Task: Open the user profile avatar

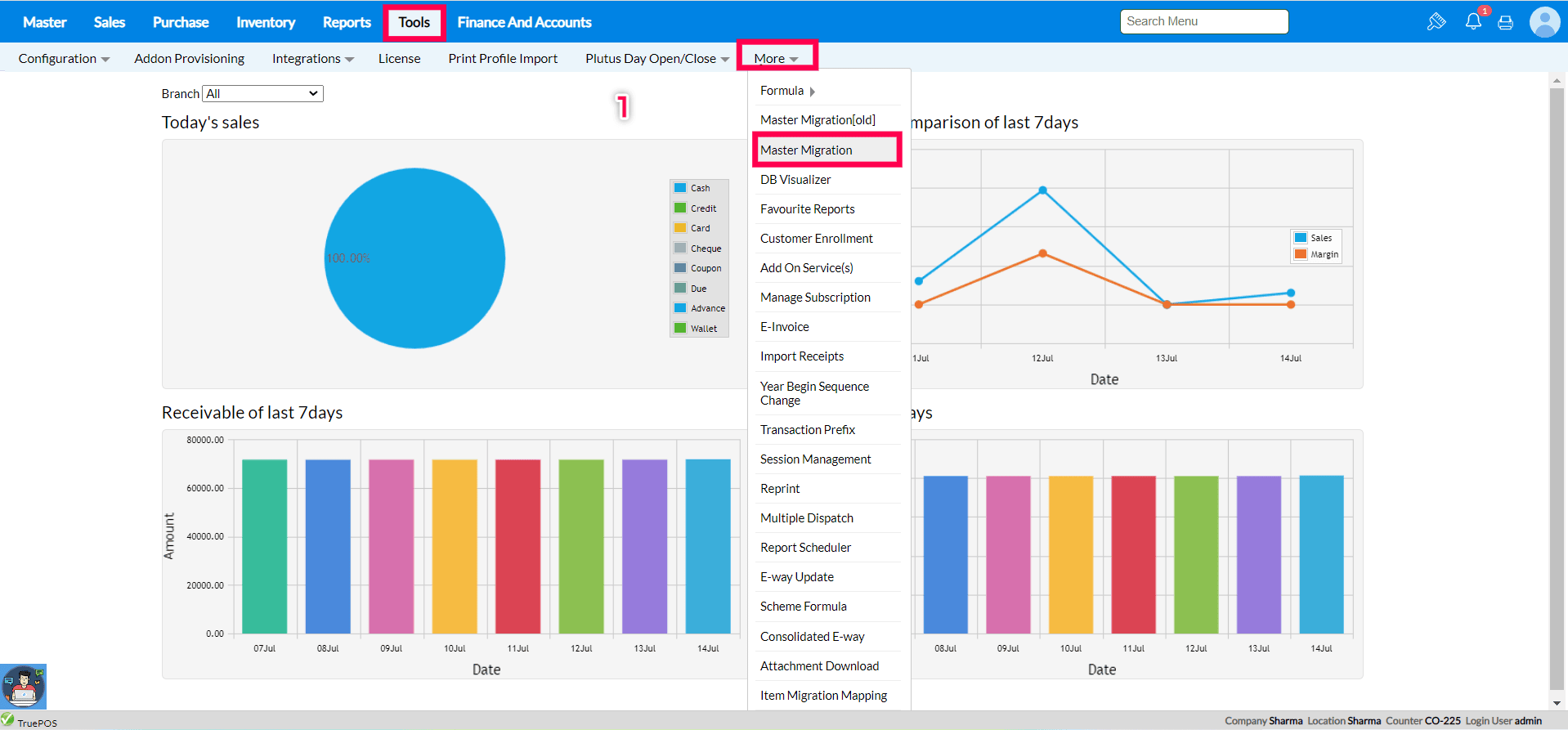Action: coord(1543,22)
